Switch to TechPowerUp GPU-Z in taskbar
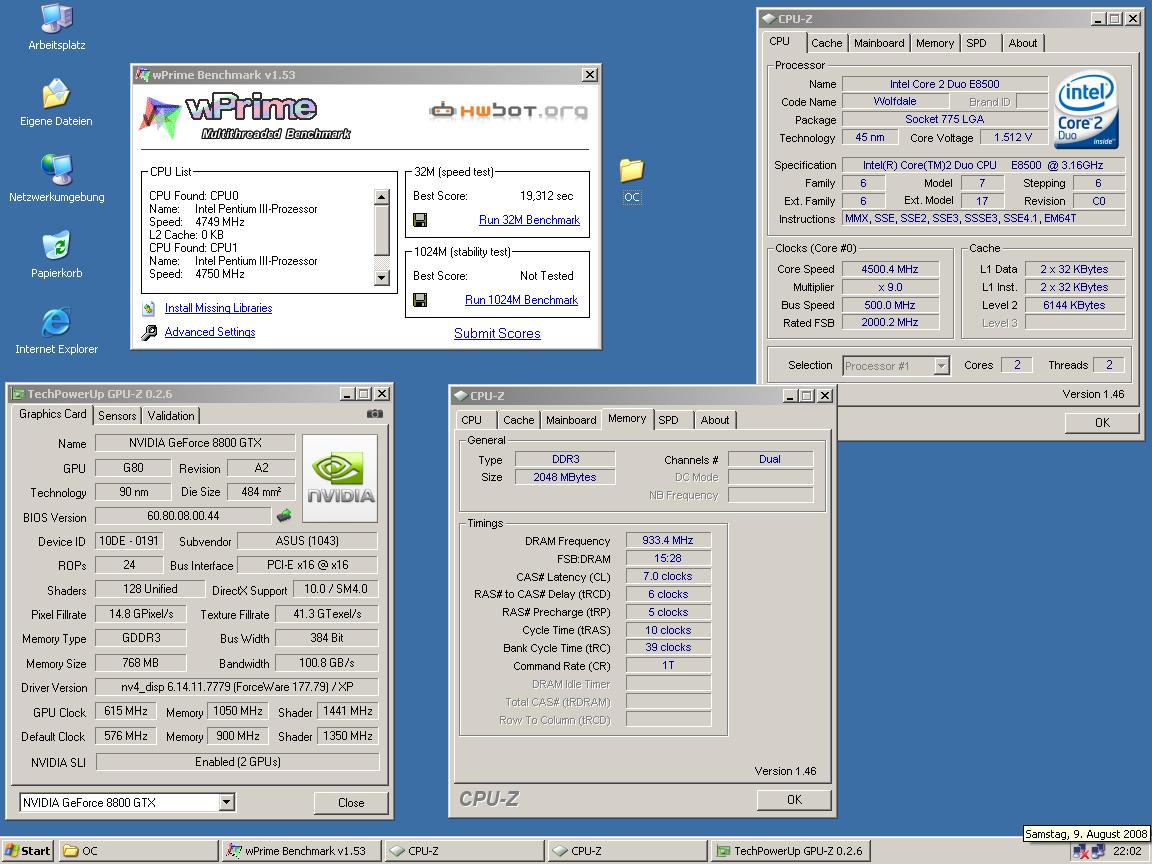The width and height of the screenshot is (1152, 864). 791,851
